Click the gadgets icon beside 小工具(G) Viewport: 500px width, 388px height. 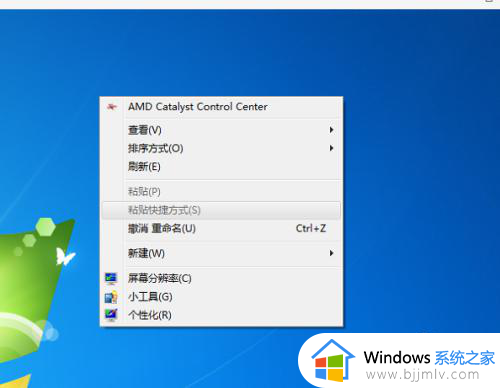pyautogui.click(x=111, y=297)
